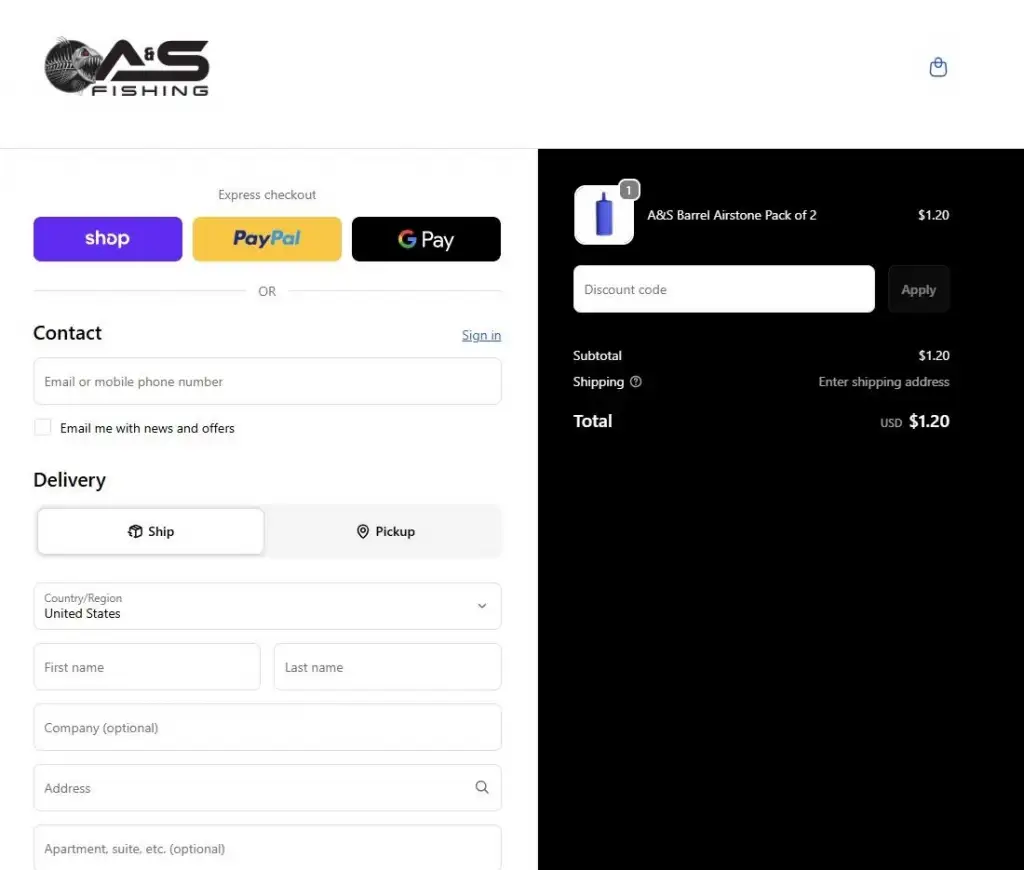Open the shopping bag cart icon
The image size is (1024, 870).
[938, 67]
